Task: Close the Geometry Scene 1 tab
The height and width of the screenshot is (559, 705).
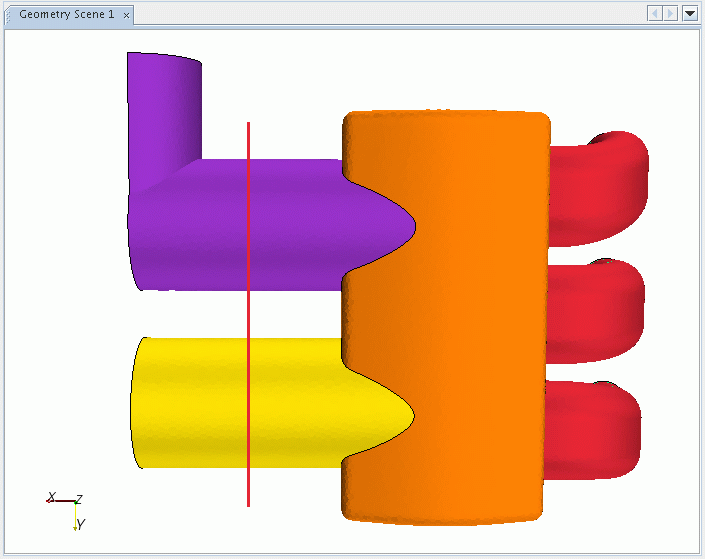Action: tap(126, 15)
